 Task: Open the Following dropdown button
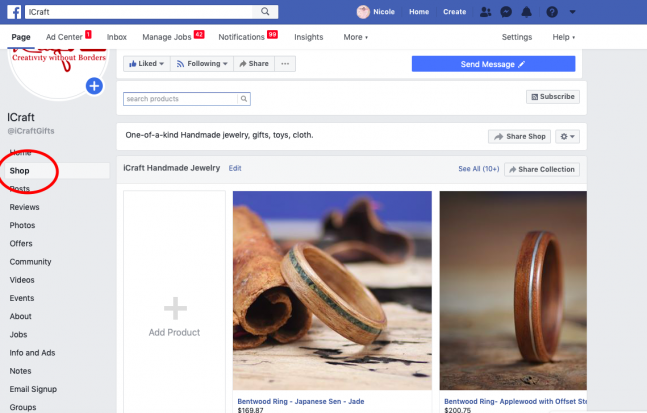click(202, 64)
